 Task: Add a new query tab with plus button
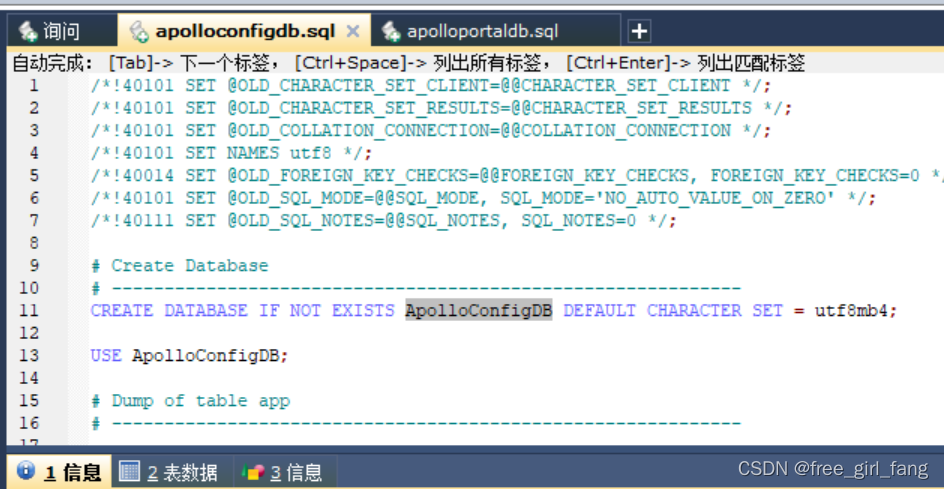(639, 31)
